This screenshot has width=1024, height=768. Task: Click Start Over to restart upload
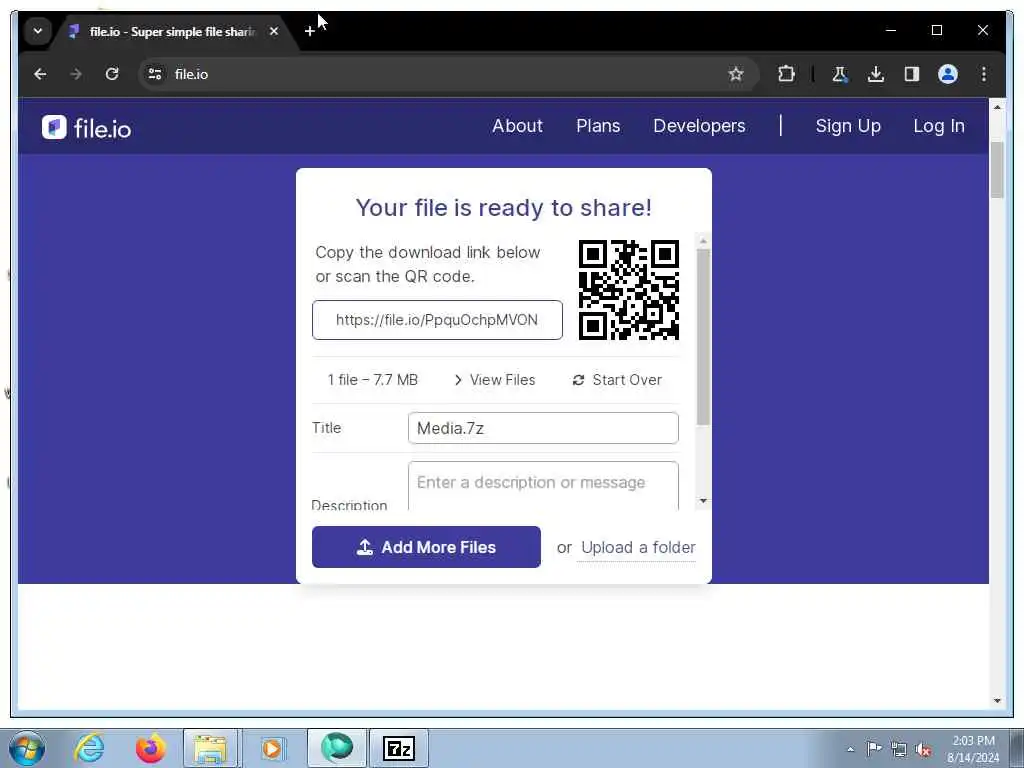coord(617,380)
